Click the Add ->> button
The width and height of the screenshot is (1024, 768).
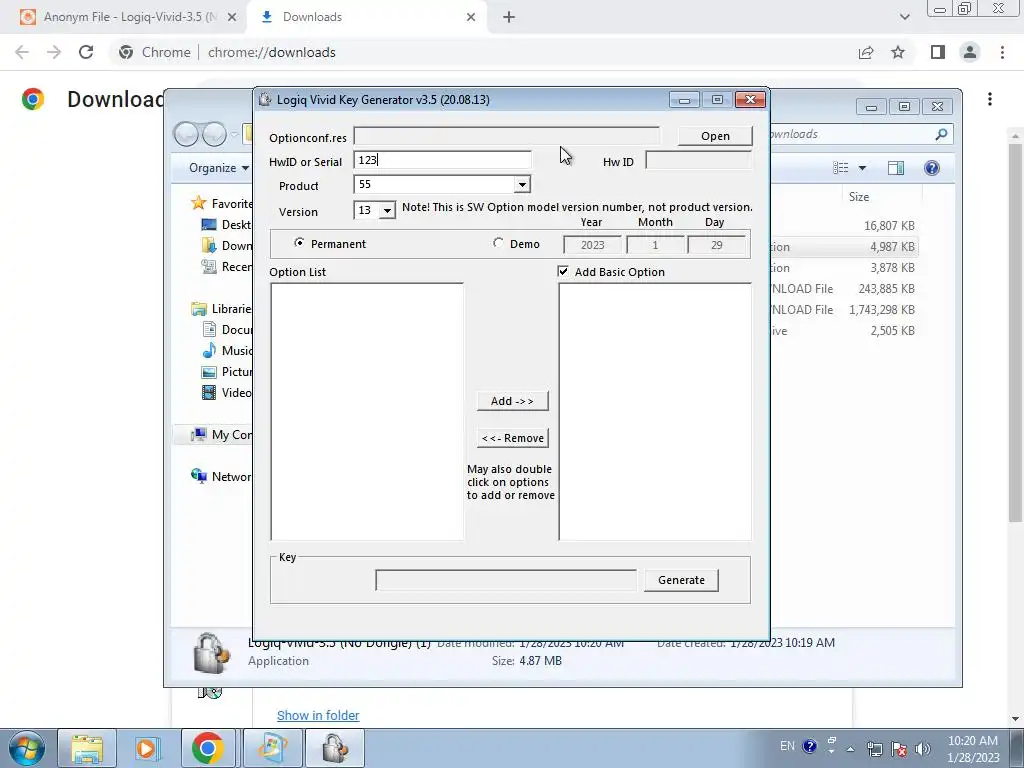point(513,401)
